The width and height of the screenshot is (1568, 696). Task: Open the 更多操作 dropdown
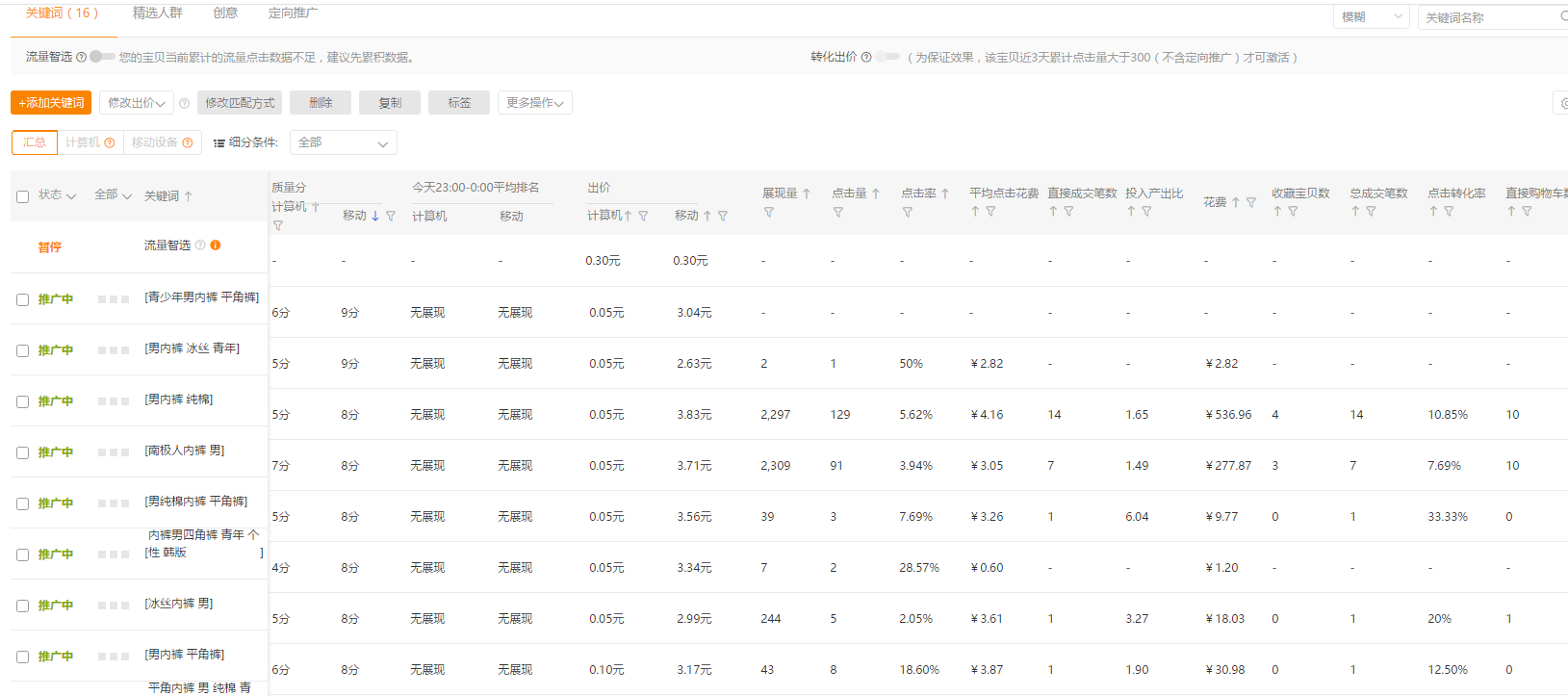tap(535, 103)
